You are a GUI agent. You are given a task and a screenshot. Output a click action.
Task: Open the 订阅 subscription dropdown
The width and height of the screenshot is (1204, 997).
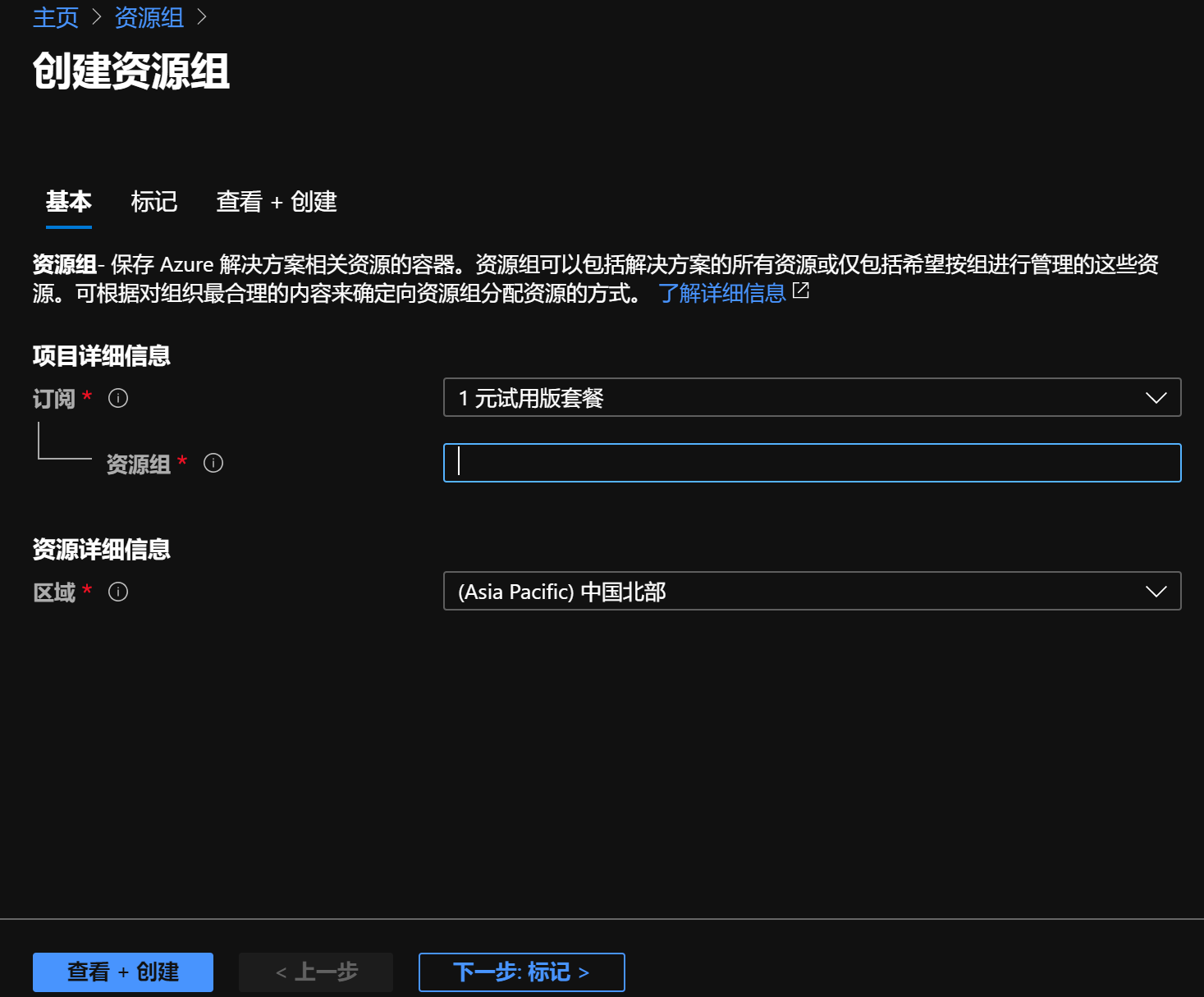coord(812,397)
